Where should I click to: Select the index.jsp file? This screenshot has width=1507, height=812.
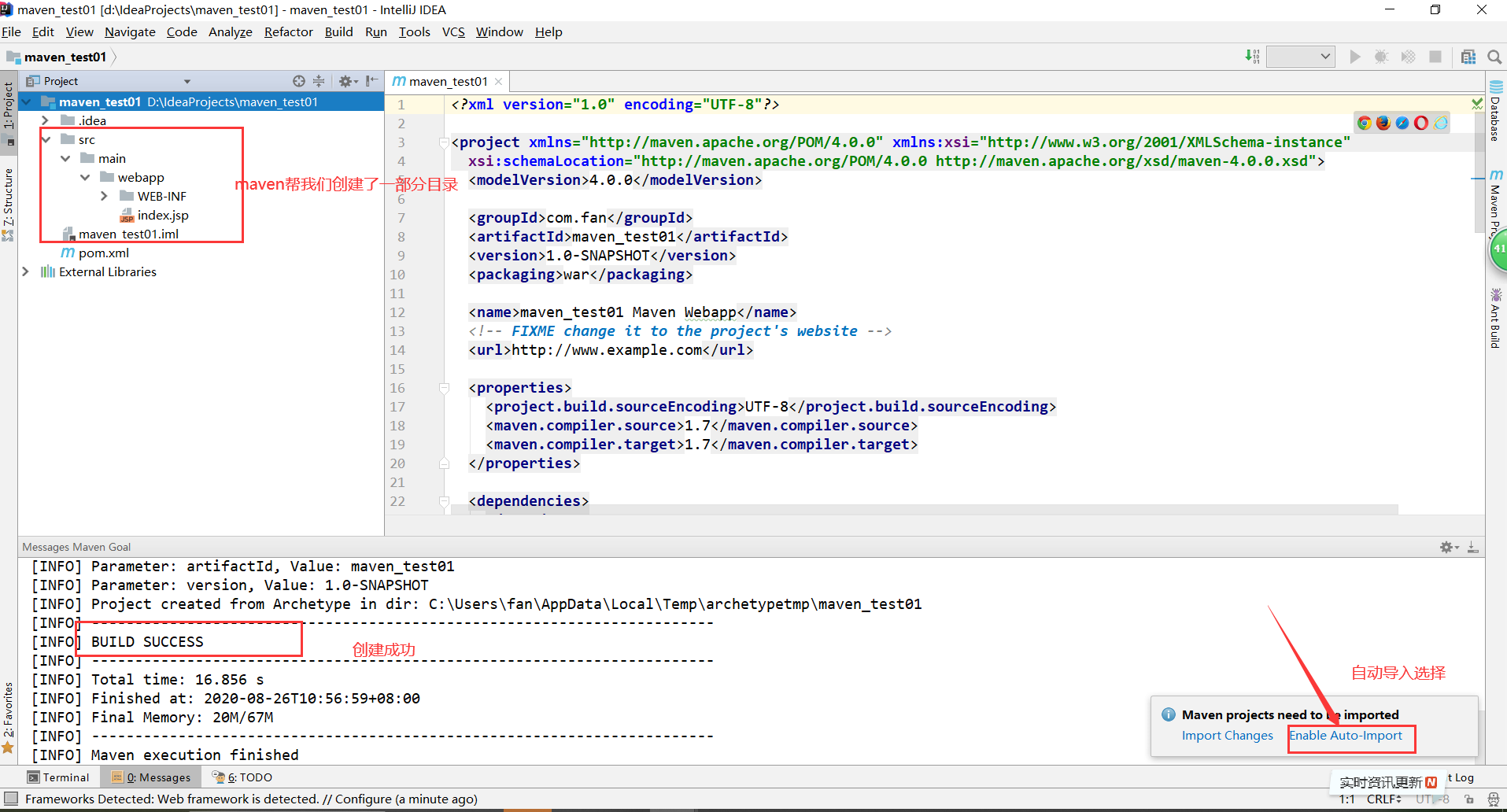pyautogui.click(x=154, y=215)
